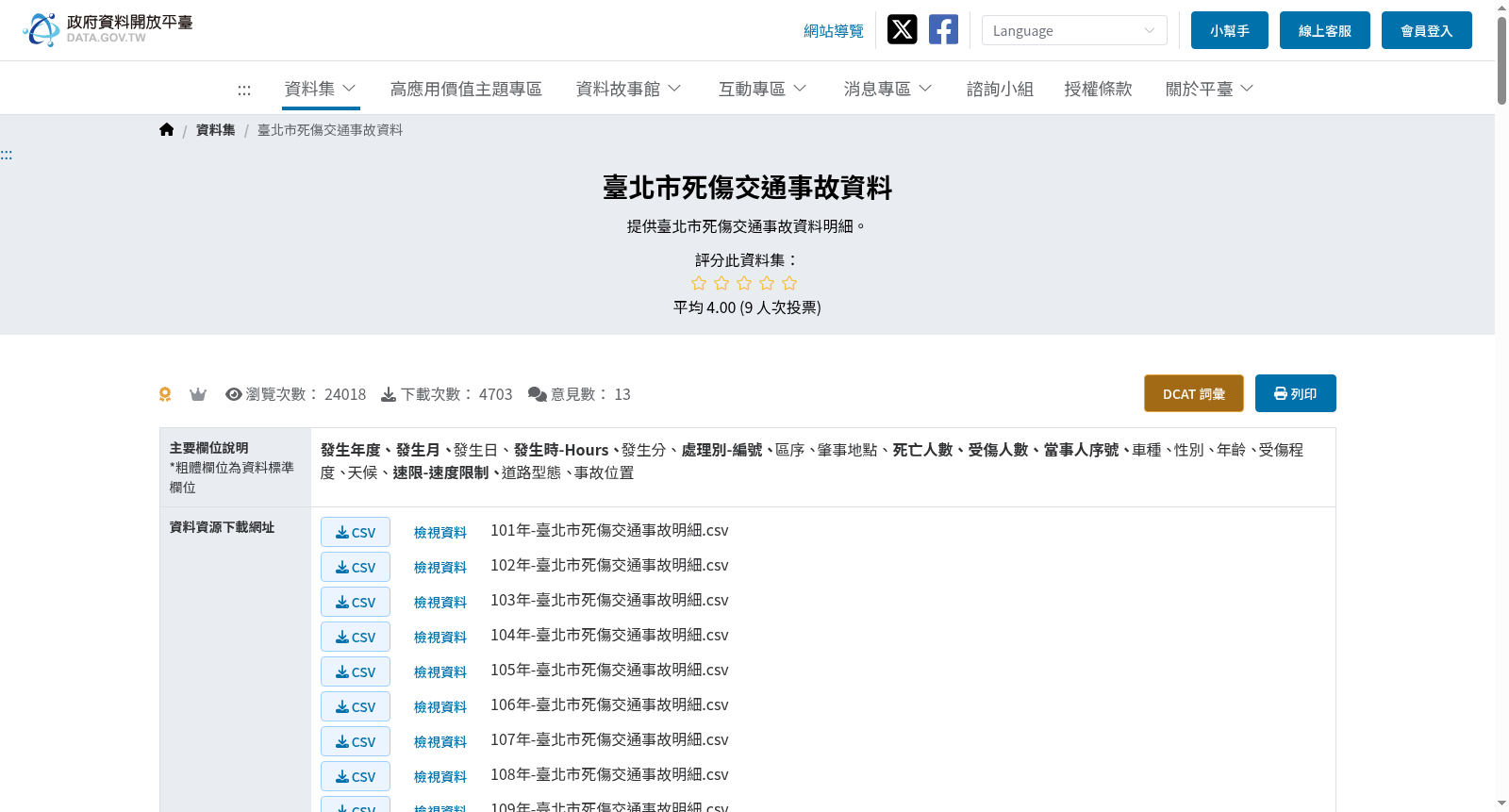Click 資料集 in the breadcrumb
This screenshot has width=1509, height=812.
point(216,130)
